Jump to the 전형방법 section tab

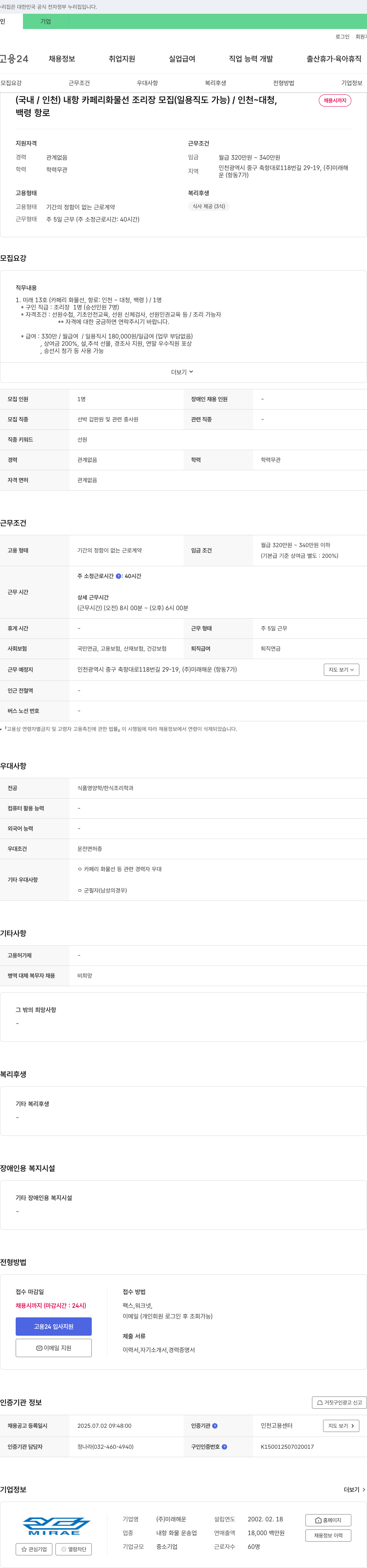click(x=284, y=83)
